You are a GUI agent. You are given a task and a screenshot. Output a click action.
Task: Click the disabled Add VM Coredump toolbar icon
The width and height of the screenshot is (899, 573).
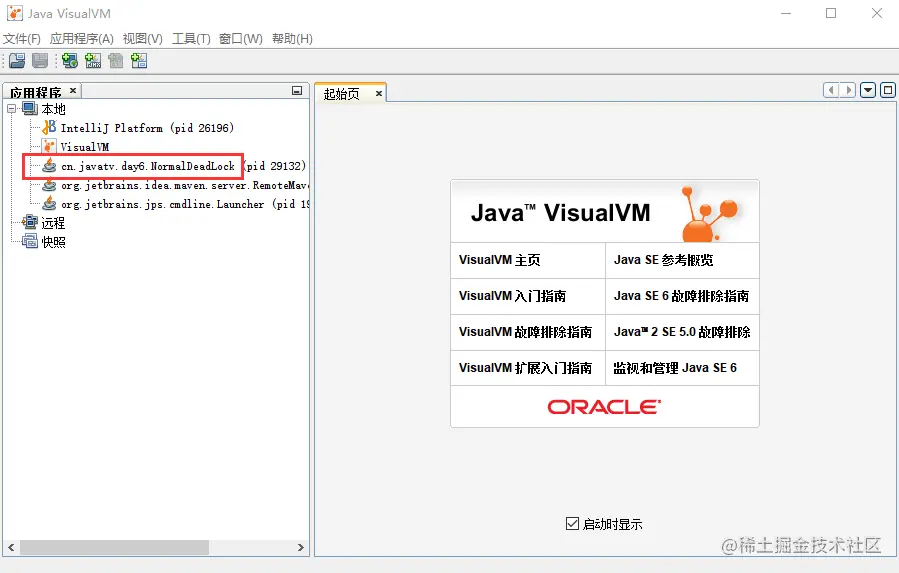tap(116, 61)
